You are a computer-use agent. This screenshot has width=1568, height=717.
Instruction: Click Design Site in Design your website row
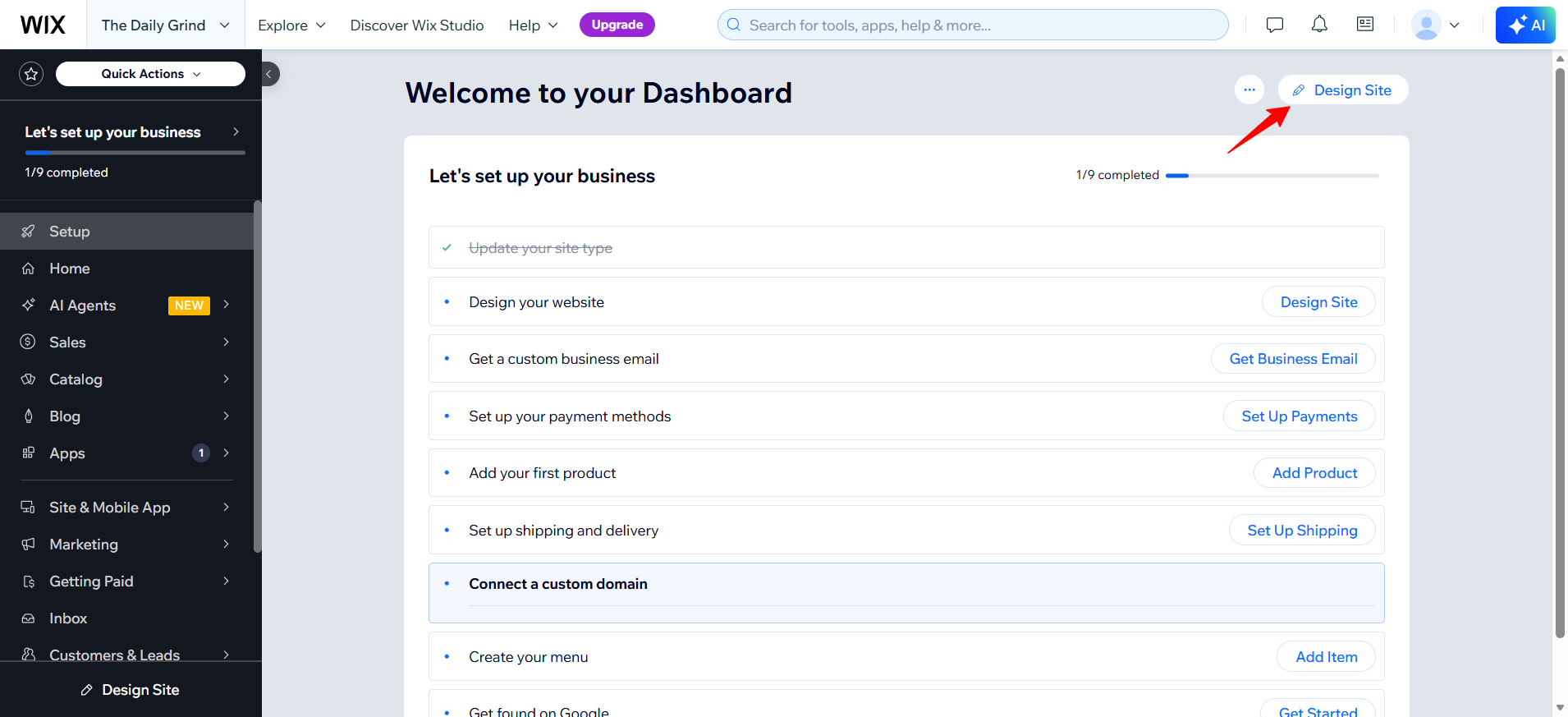point(1318,302)
